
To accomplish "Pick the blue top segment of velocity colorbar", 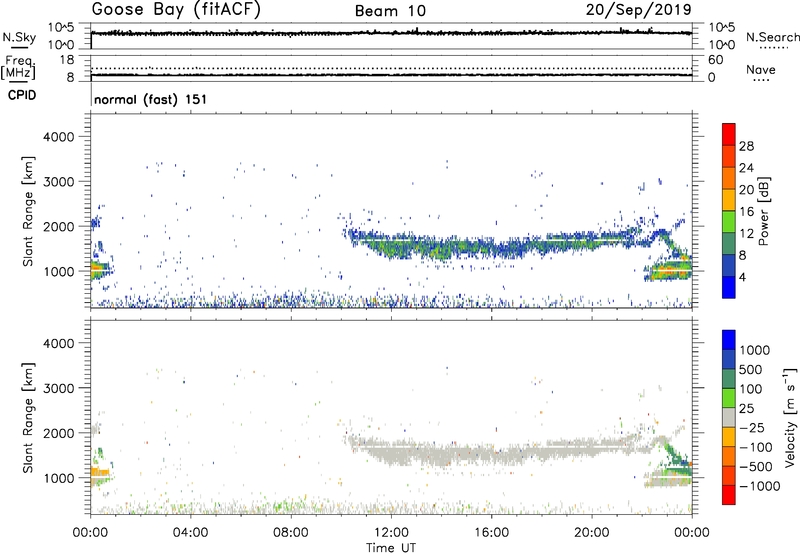I will (x=729, y=340).
